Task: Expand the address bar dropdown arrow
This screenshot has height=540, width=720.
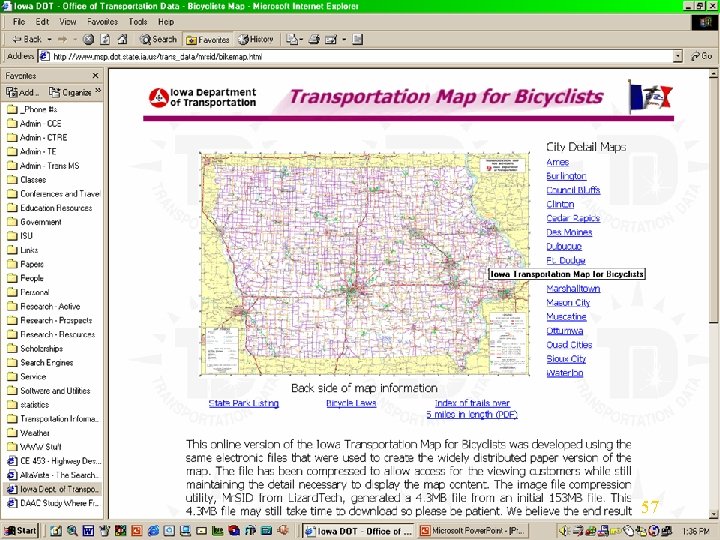Action: tap(677, 56)
